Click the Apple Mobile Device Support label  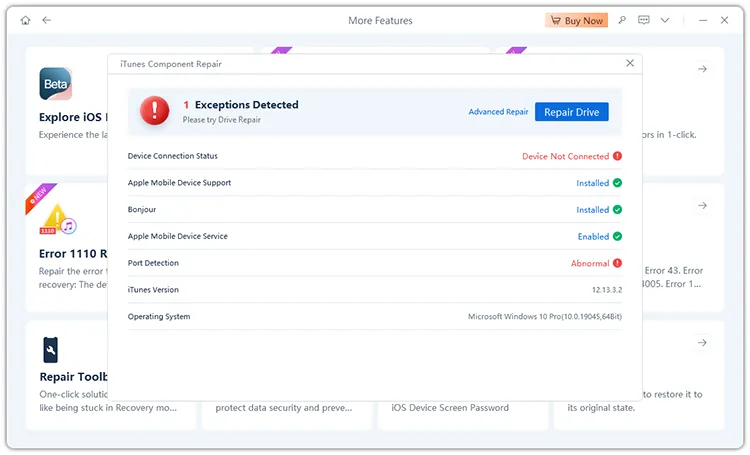pos(179,183)
